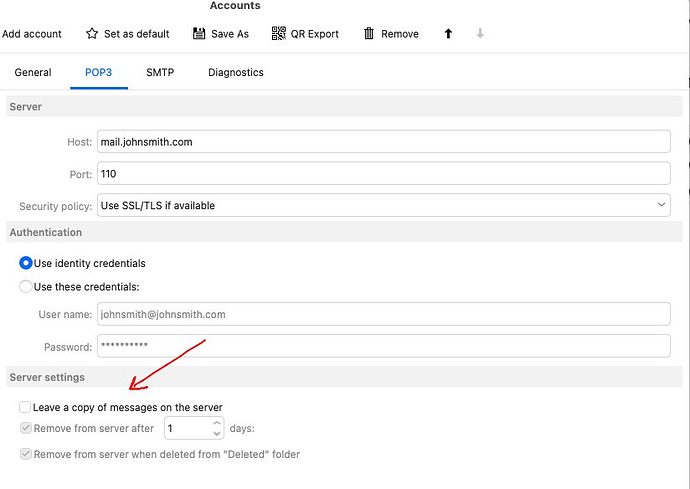
Task: Enable Leave a copy of messages on server
Action: coord(25,408)
